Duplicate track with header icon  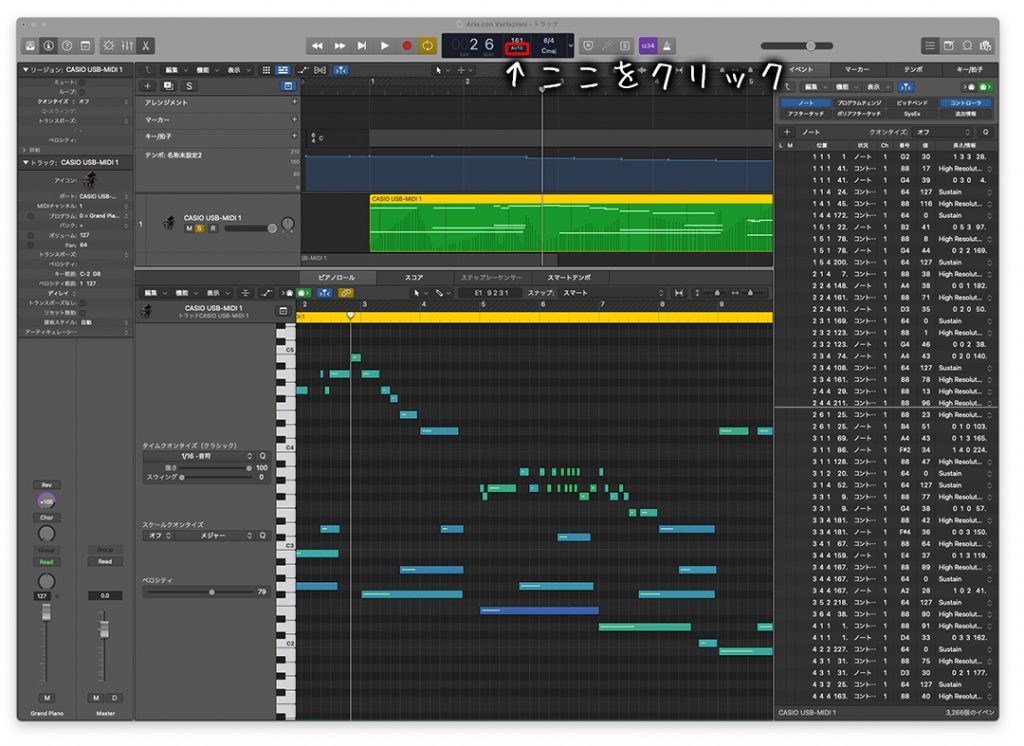click(168, 86)
